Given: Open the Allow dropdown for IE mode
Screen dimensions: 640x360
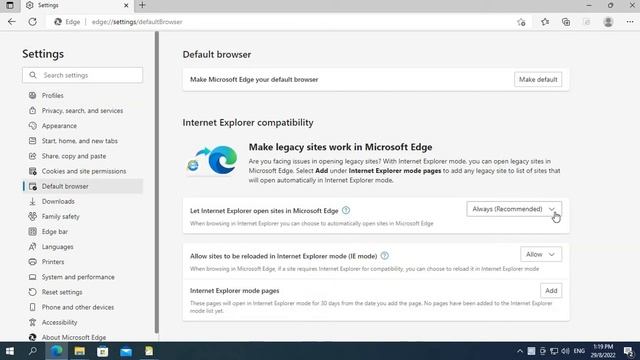Looking at the screenshot, I should pos(541,254).
